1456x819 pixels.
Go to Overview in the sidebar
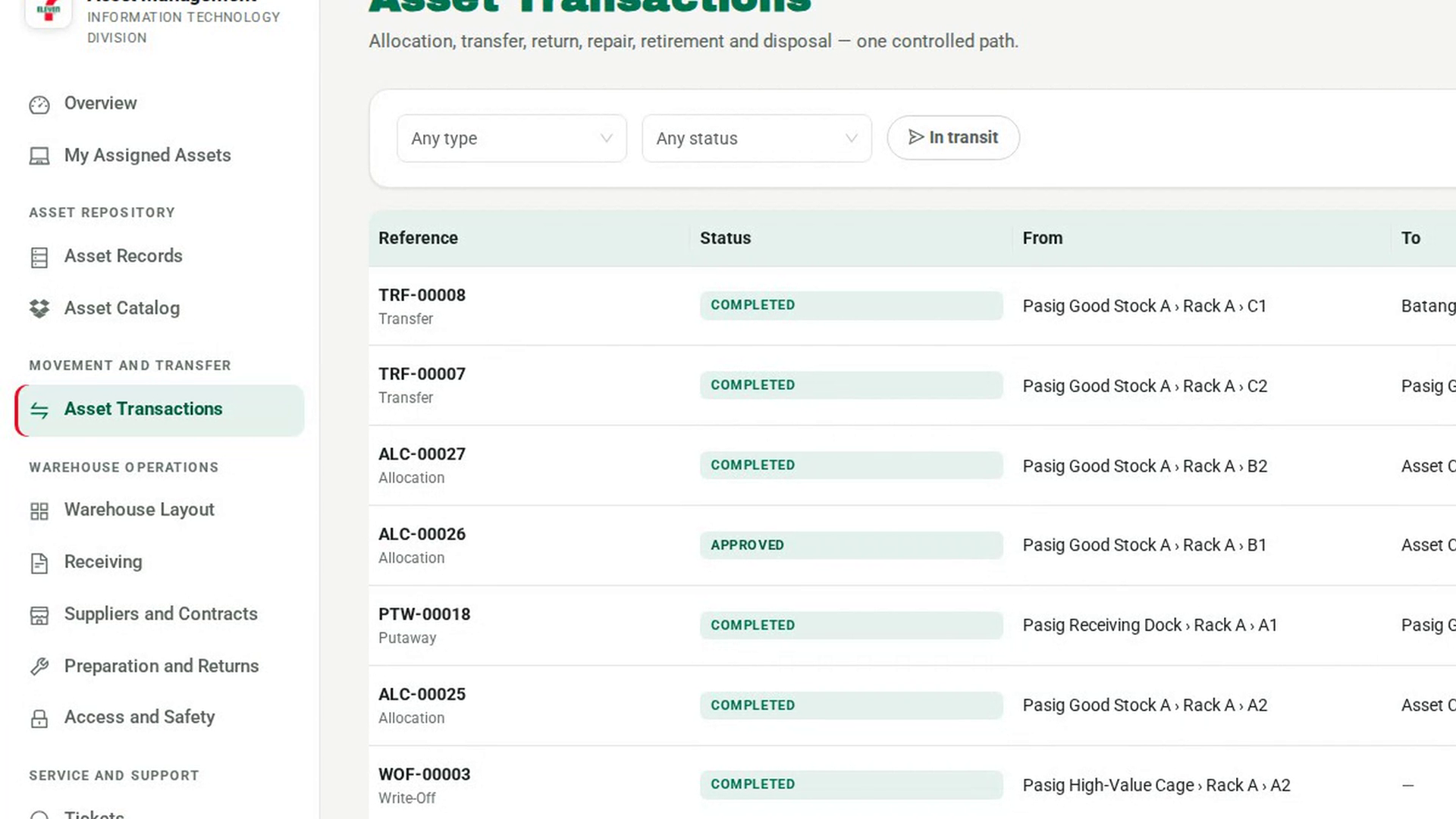pos(159,104)
